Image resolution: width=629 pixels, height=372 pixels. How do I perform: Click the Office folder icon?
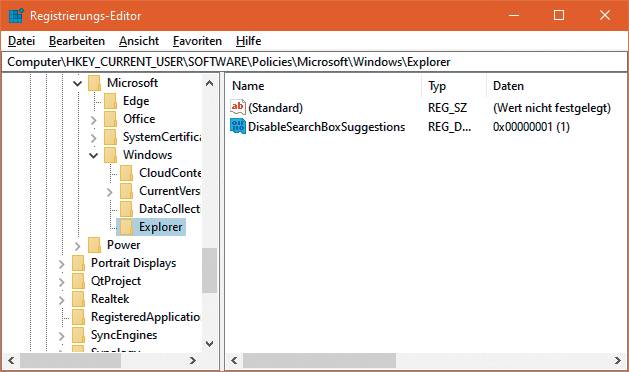pos(110,119)
